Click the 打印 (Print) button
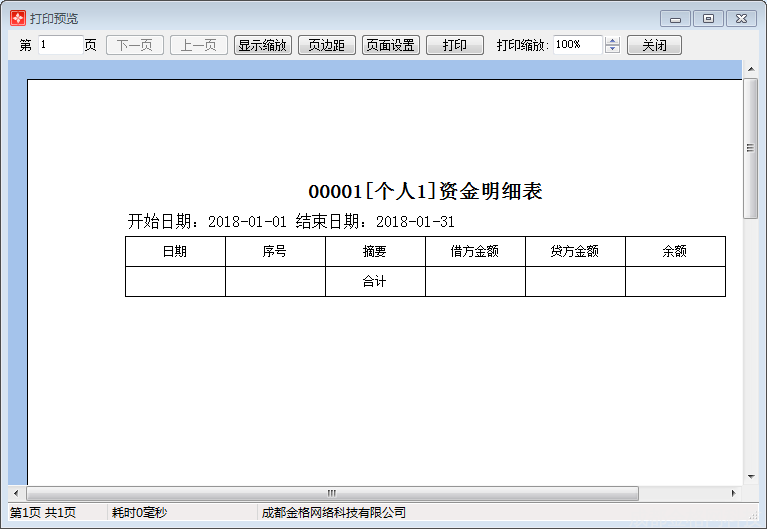Screen dimensions: 767x529 [x=455, y=45]
